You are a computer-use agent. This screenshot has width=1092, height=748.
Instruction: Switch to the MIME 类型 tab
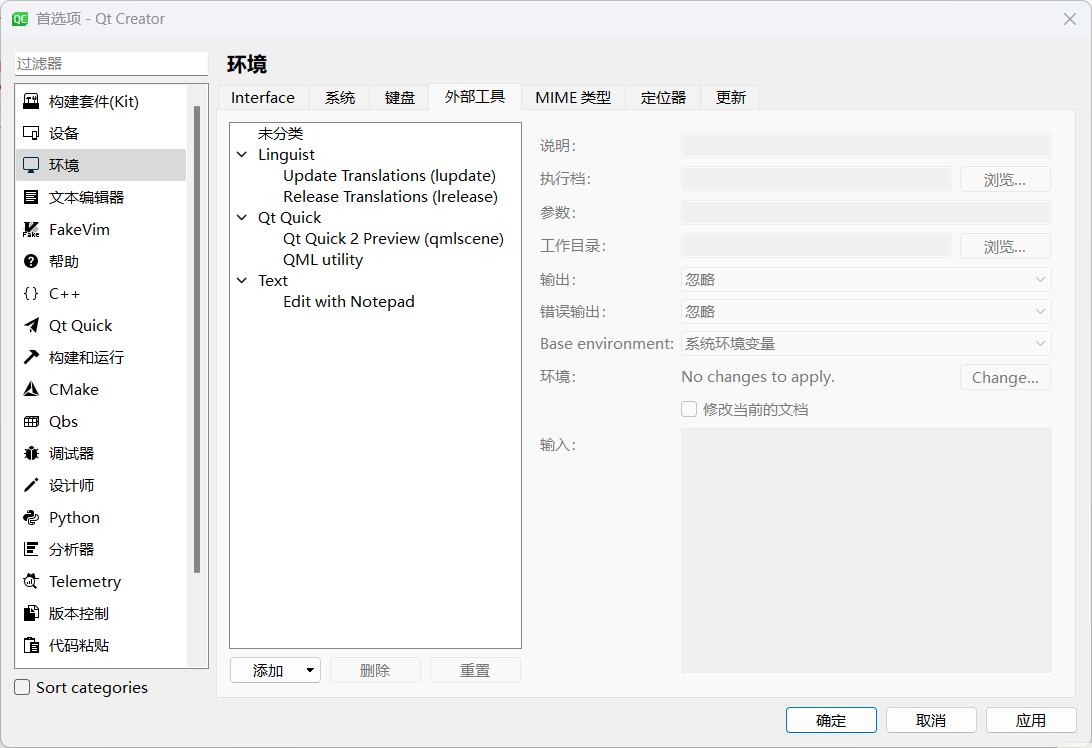pos(573,98)
